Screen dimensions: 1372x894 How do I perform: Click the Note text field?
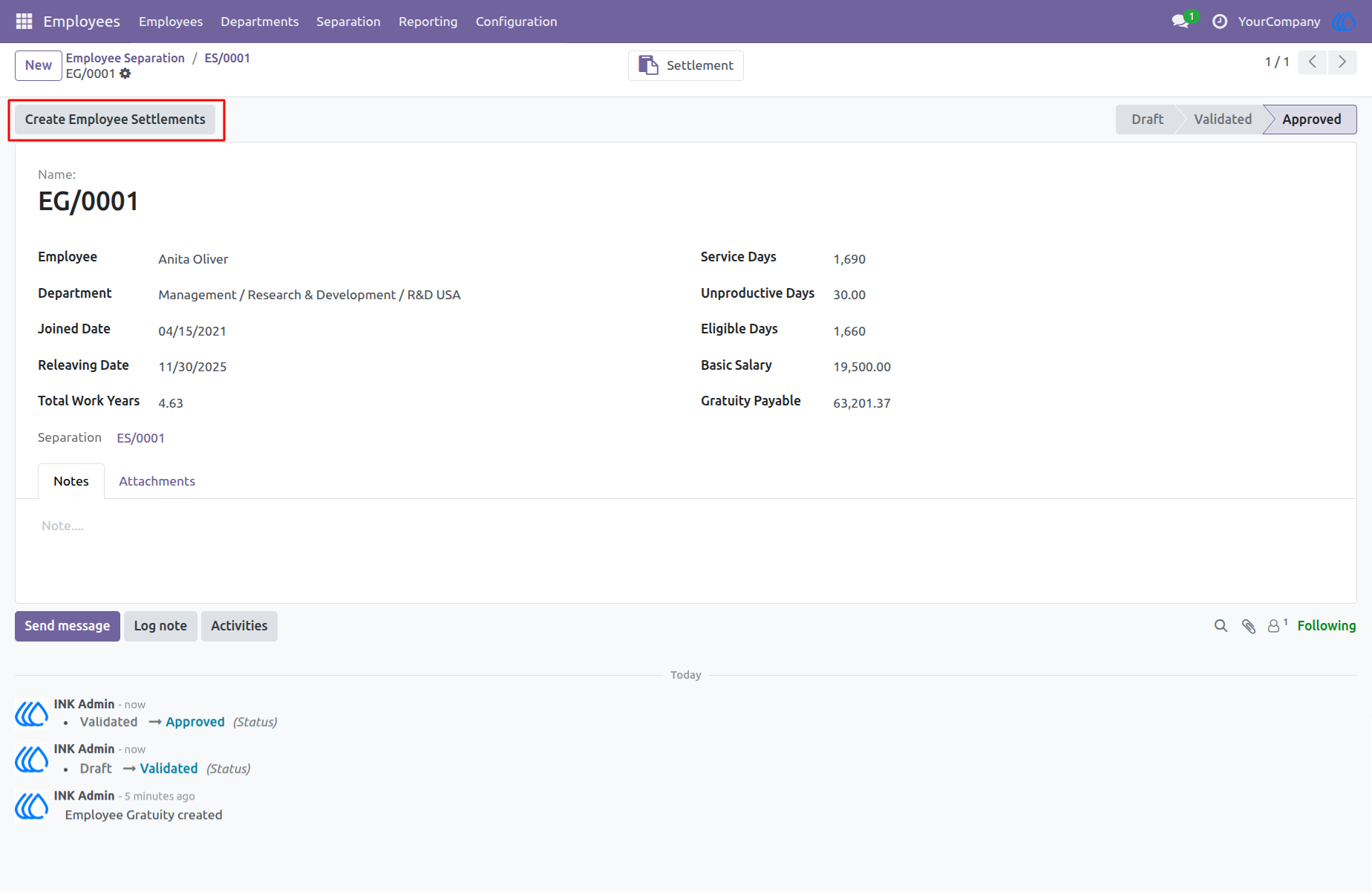tap(686, 526)
